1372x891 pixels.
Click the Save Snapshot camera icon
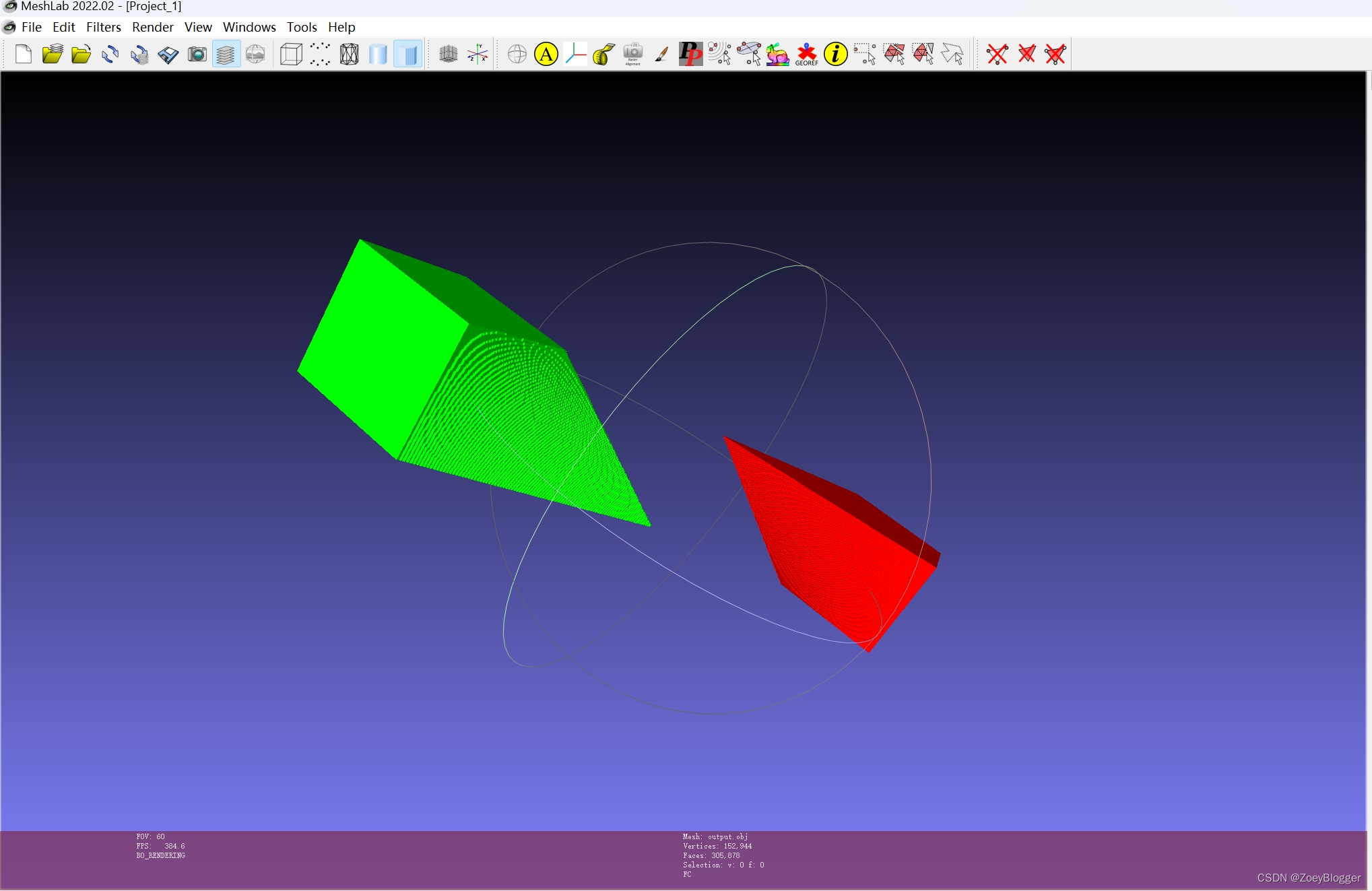[197, 54]
